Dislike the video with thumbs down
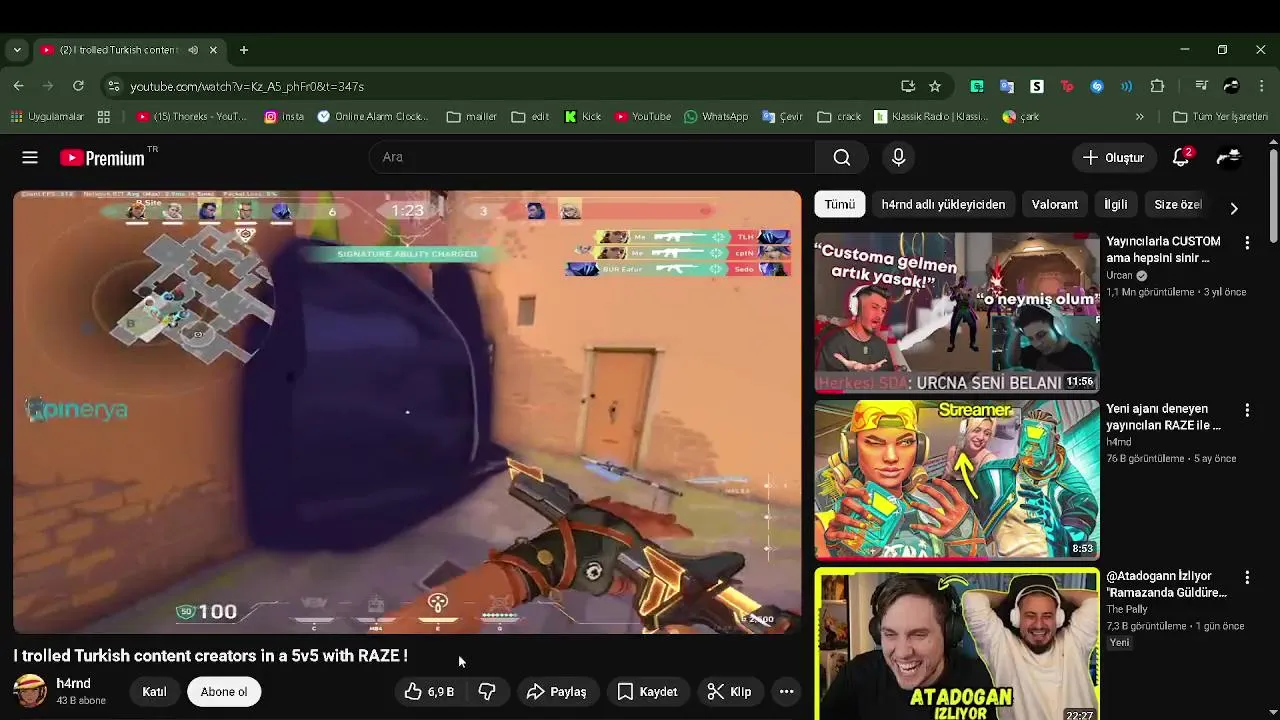This screenshot has width=1280, height=720. click(487, 692)
